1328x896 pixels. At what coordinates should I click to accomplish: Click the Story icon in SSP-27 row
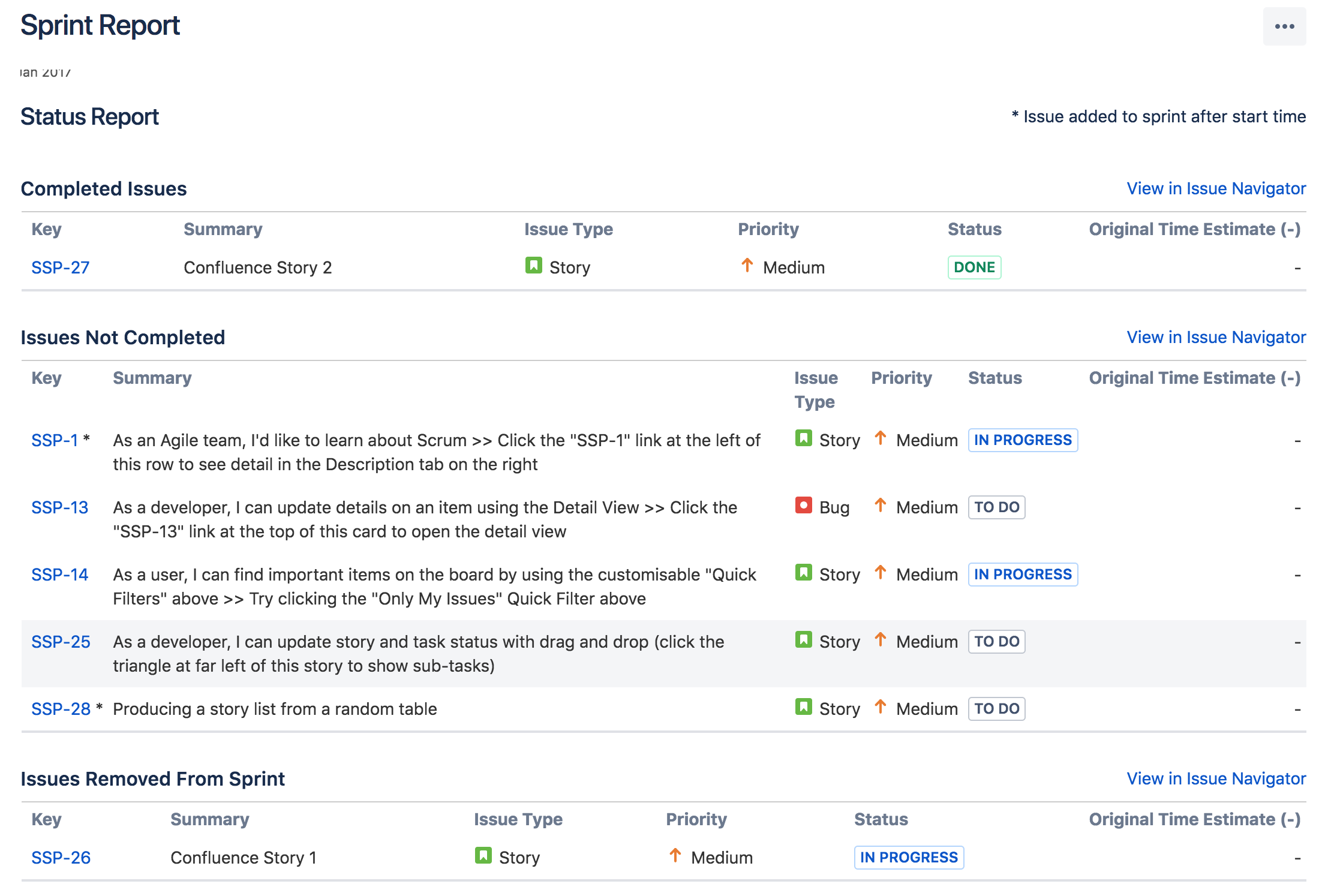pyautogui.click(x=533, y=266)
